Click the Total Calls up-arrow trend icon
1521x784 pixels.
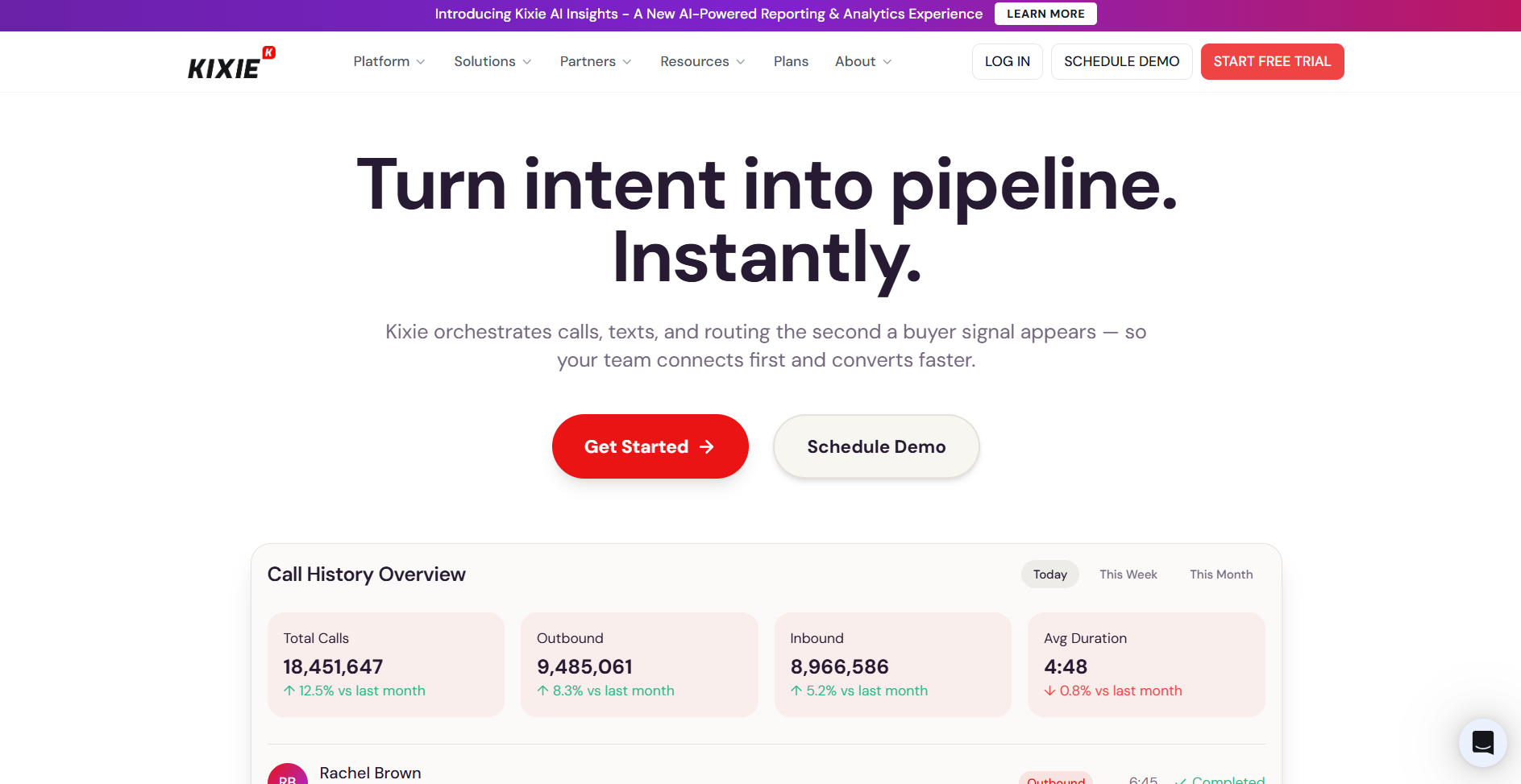point(289,691)
